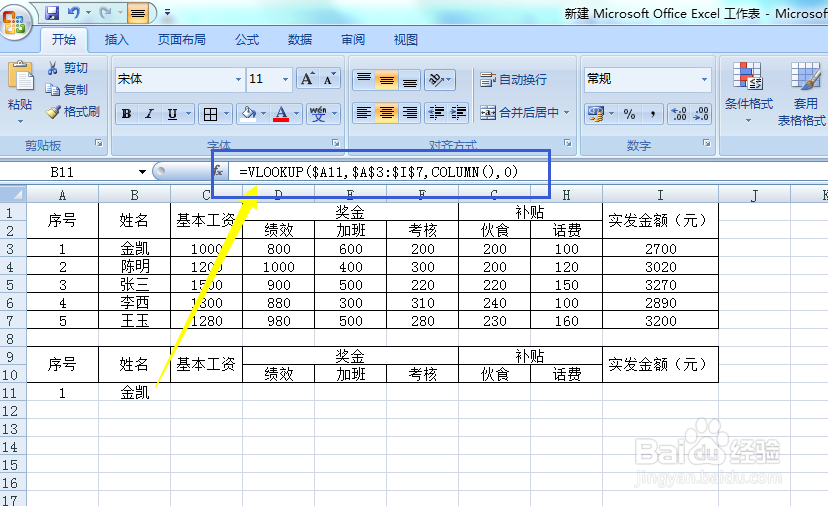Align text to top of cell
This screenshot has width=828, height=506.
click(364, 79)
